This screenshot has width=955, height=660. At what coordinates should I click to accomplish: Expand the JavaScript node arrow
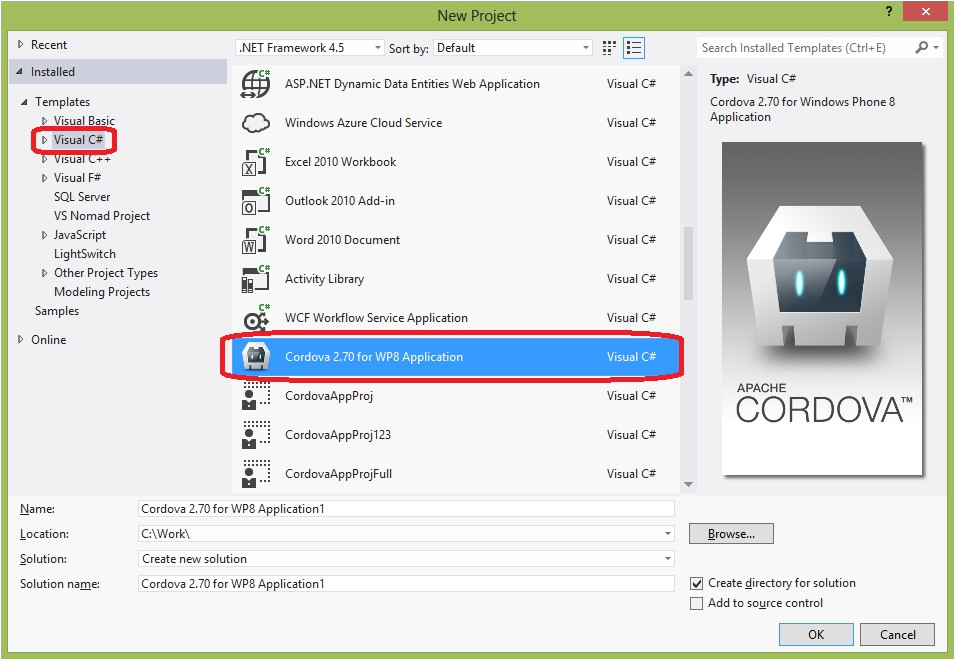pyautogui.click(x=44, y=235)
